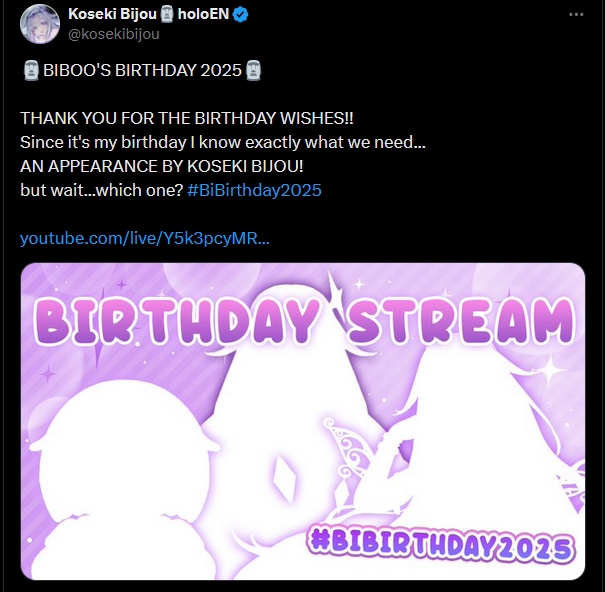This screenshot has height=592, width=605.
Task: Open the youtube.com/live stream link
Action: tap(145, 238)
